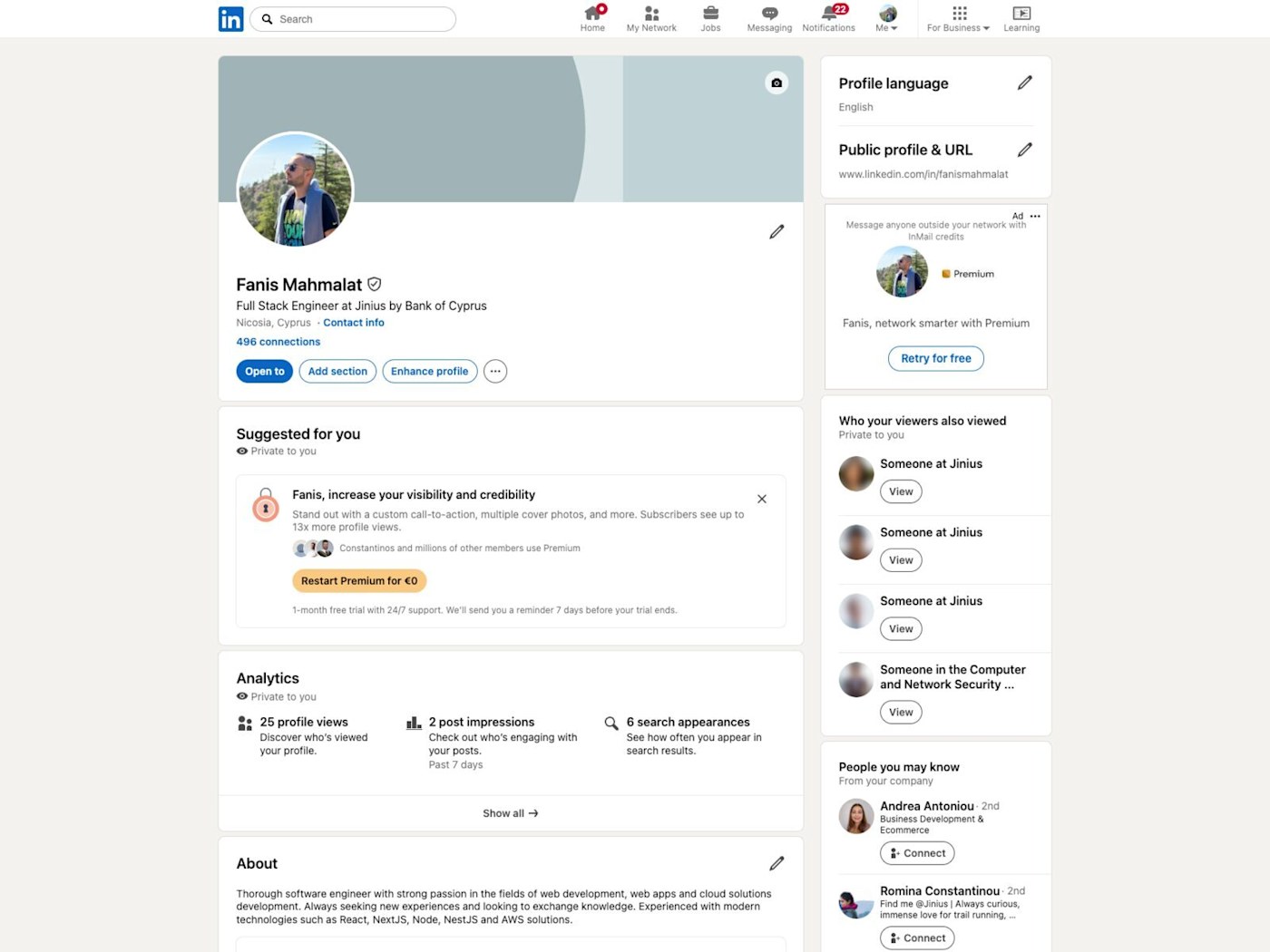Click Fanis Mahmalat's main profile photo

[295, 189]
